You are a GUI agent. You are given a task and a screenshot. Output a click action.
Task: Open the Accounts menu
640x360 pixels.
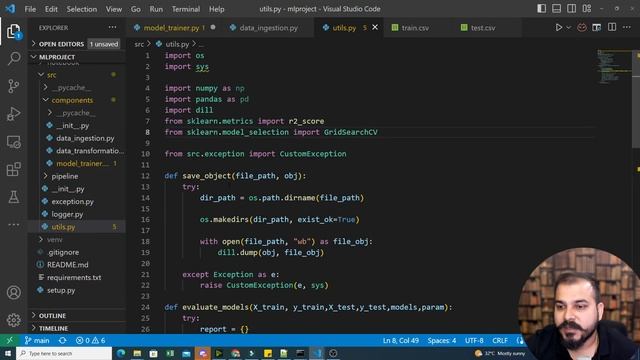pos(13,292)
